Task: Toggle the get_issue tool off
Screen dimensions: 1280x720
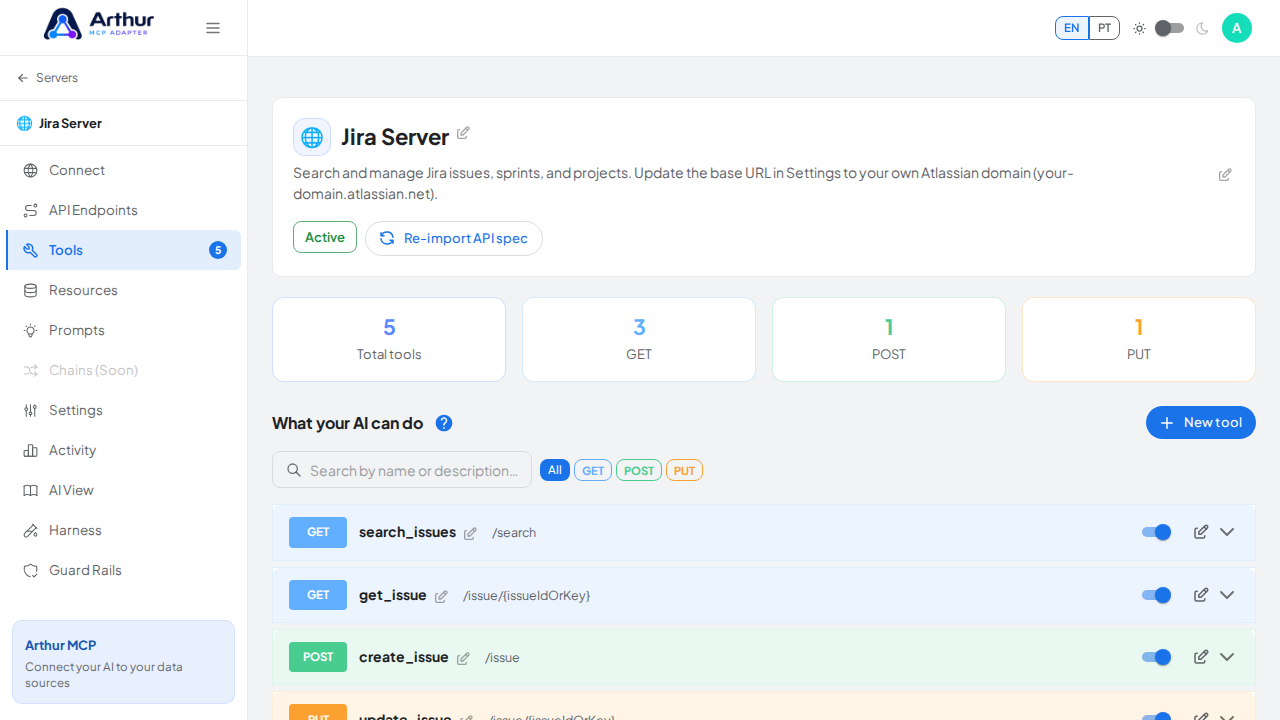Action: (x=1157, y=595)
